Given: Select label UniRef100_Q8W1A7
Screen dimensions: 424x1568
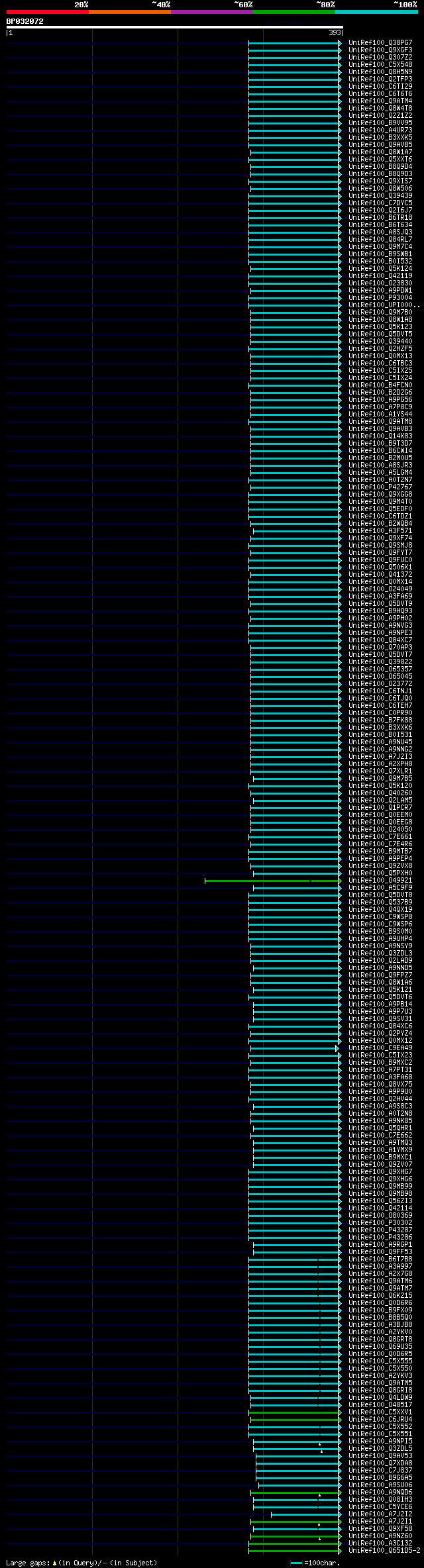Looking at the screenshot, I should point(380,152).
